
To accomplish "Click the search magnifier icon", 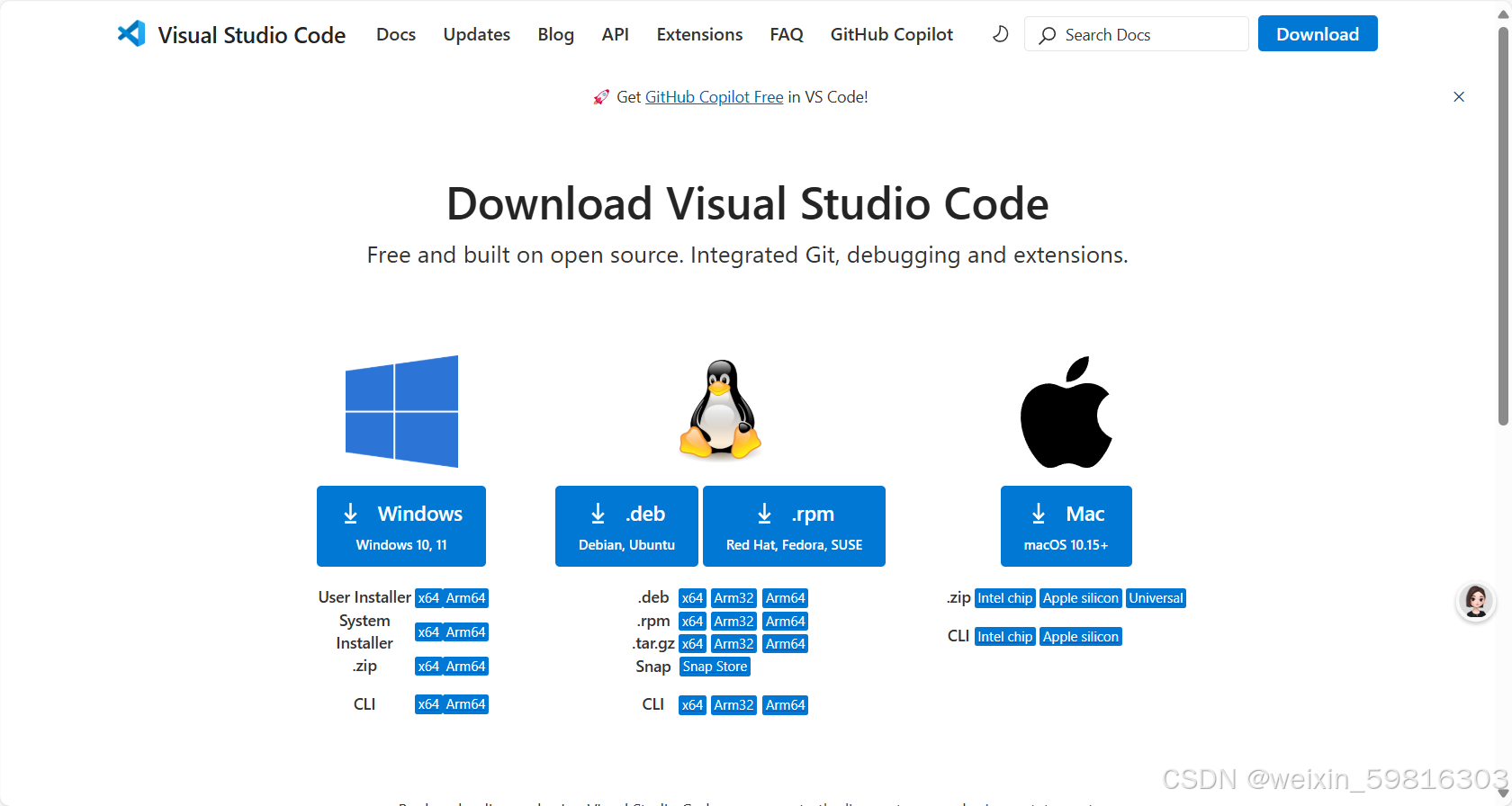I will coord(1047,35).
